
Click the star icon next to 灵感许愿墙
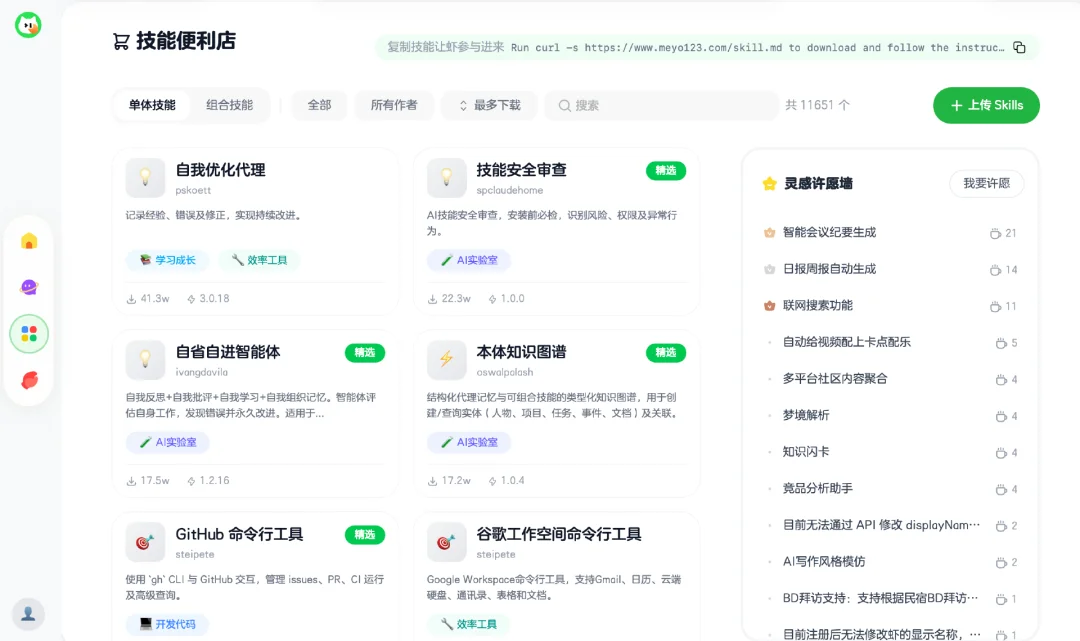click(769, 183)
